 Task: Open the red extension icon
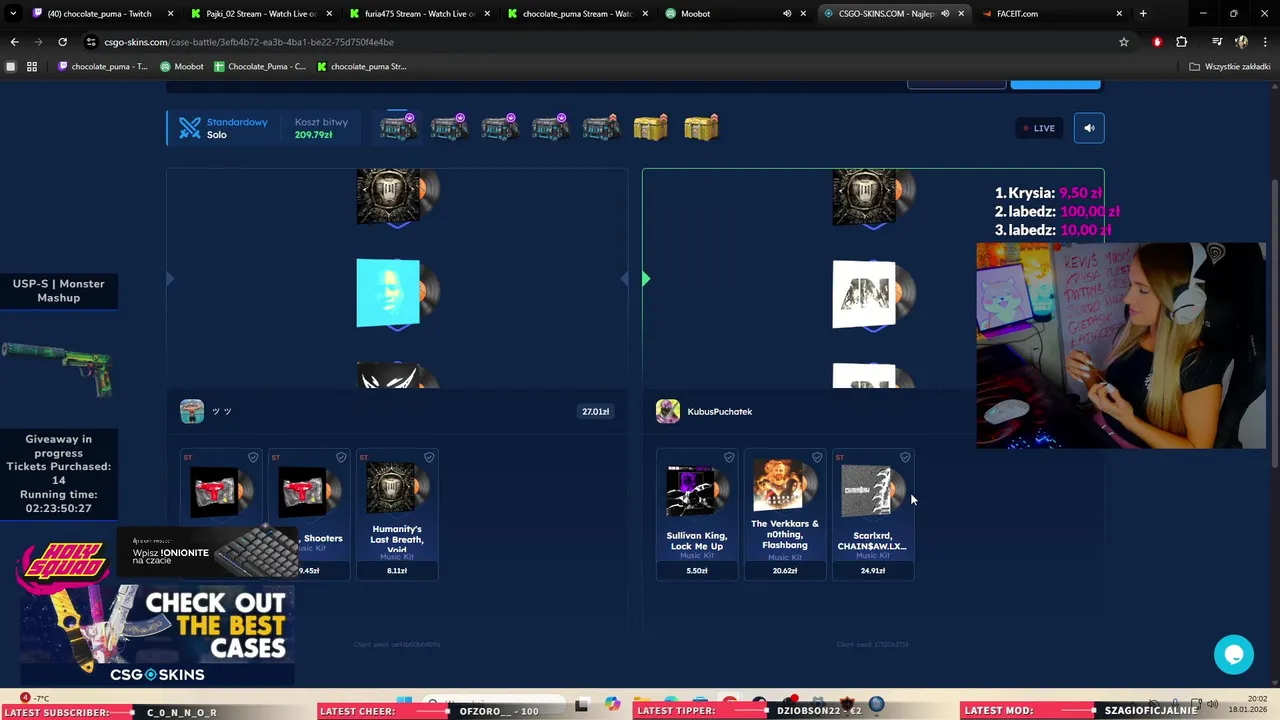click(x=1157, y=42)
